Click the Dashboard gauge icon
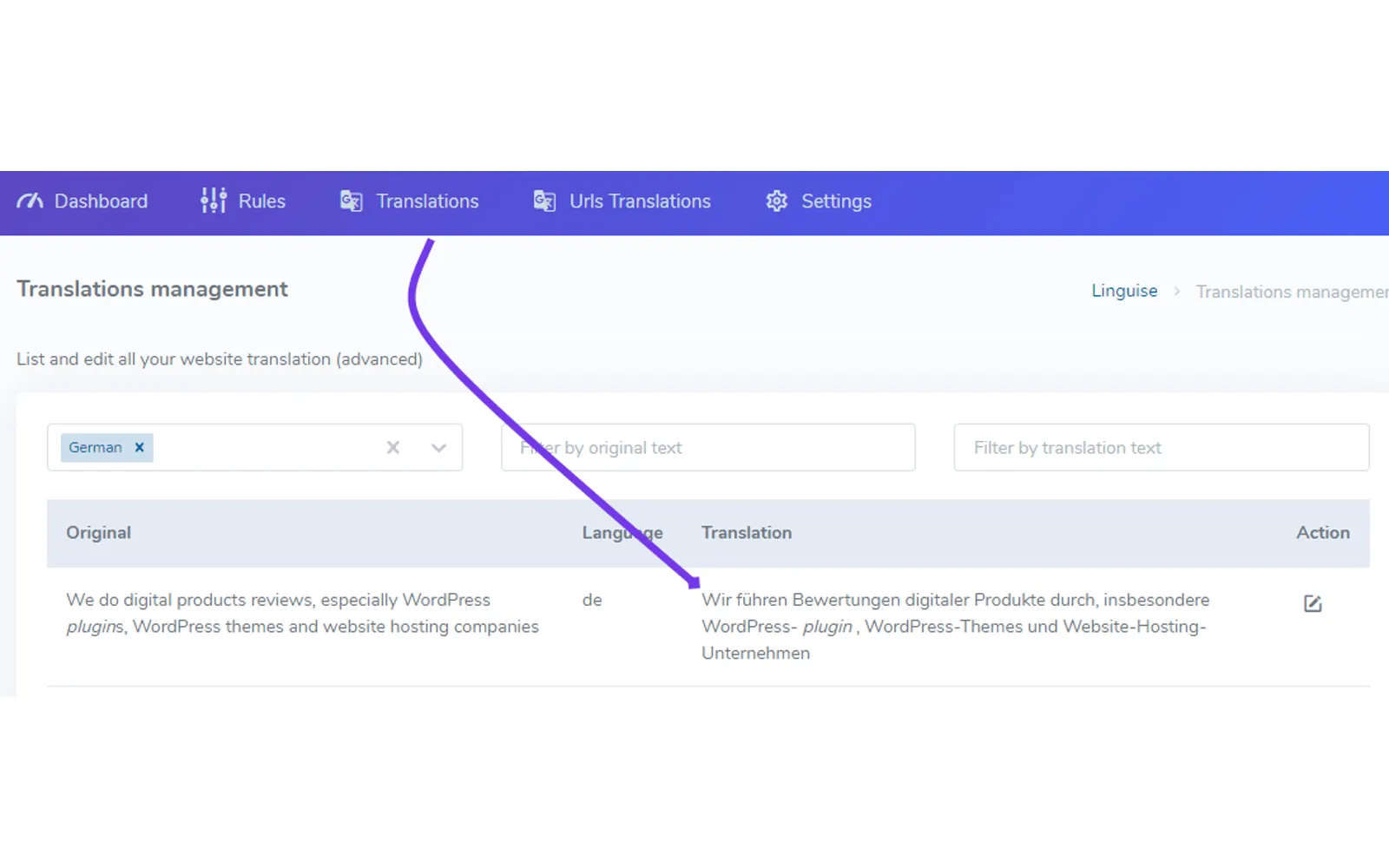 [x=30, y=201]
